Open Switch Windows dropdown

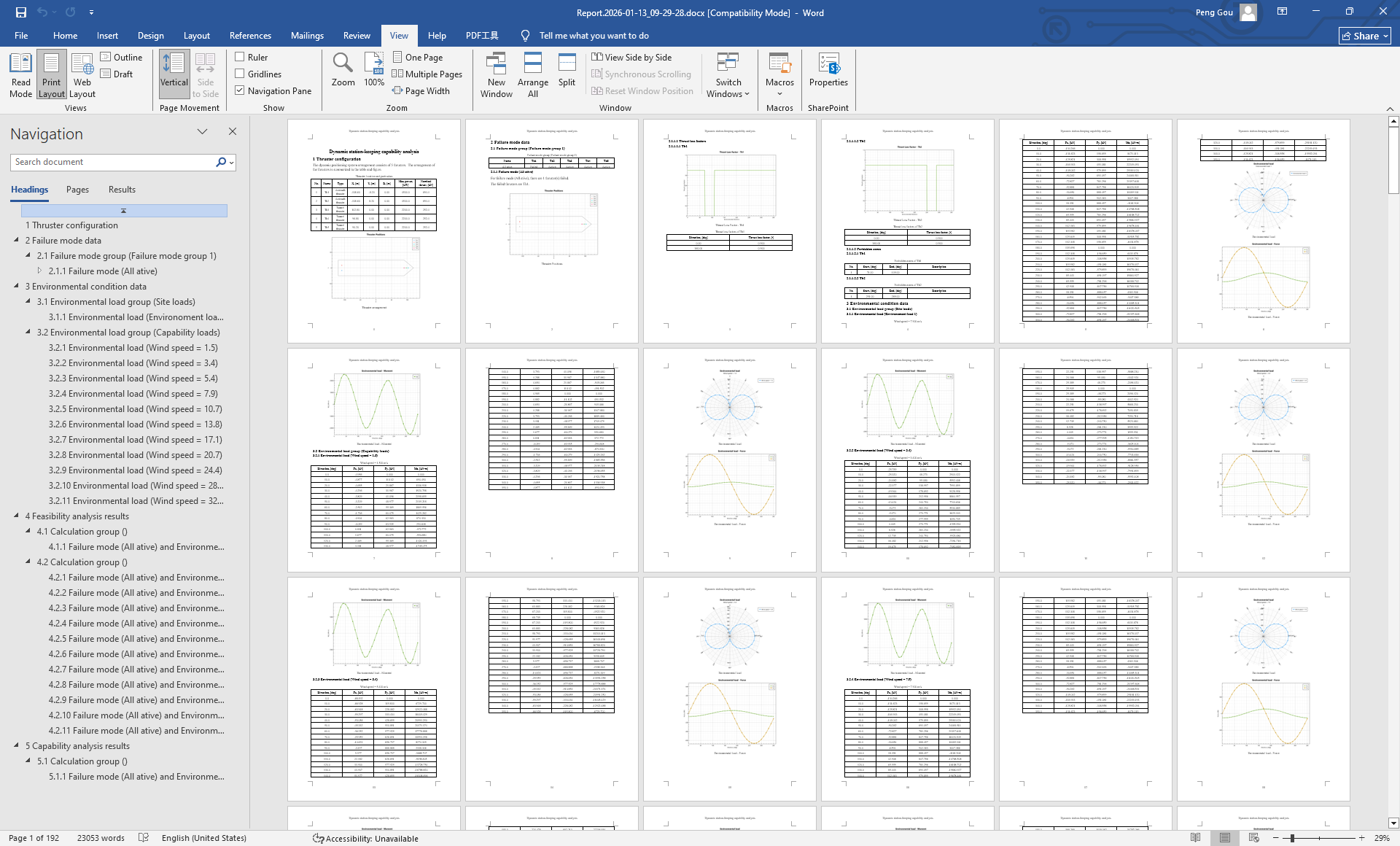pyautogui.click(x=728, y=74)
